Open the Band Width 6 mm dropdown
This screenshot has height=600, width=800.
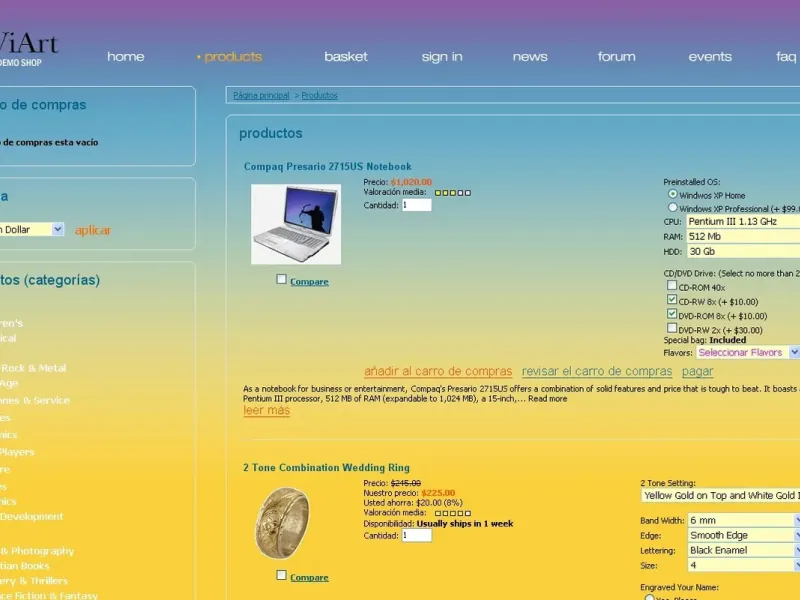(x=743, y=520)
